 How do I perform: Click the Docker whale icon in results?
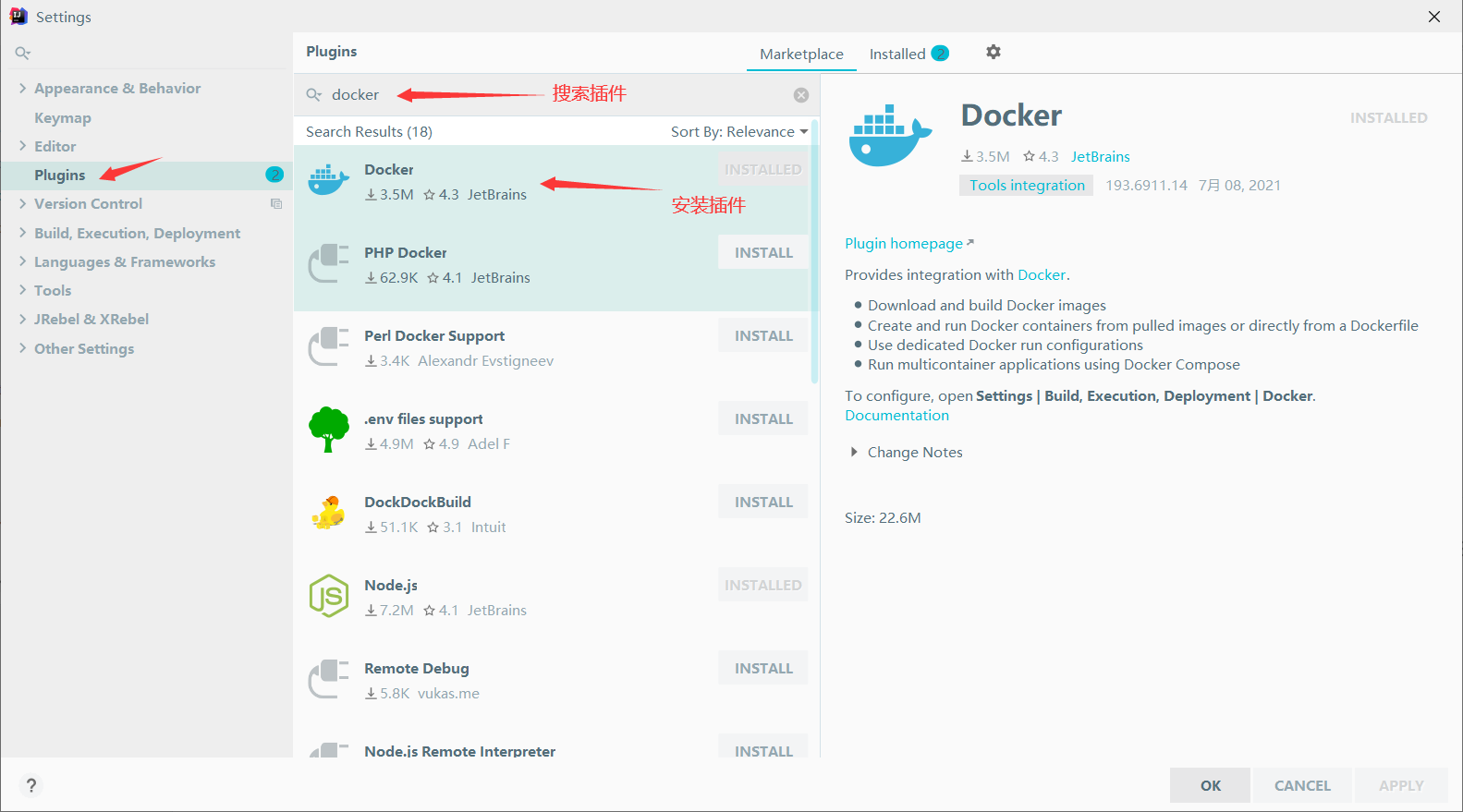tap(328, 179)
